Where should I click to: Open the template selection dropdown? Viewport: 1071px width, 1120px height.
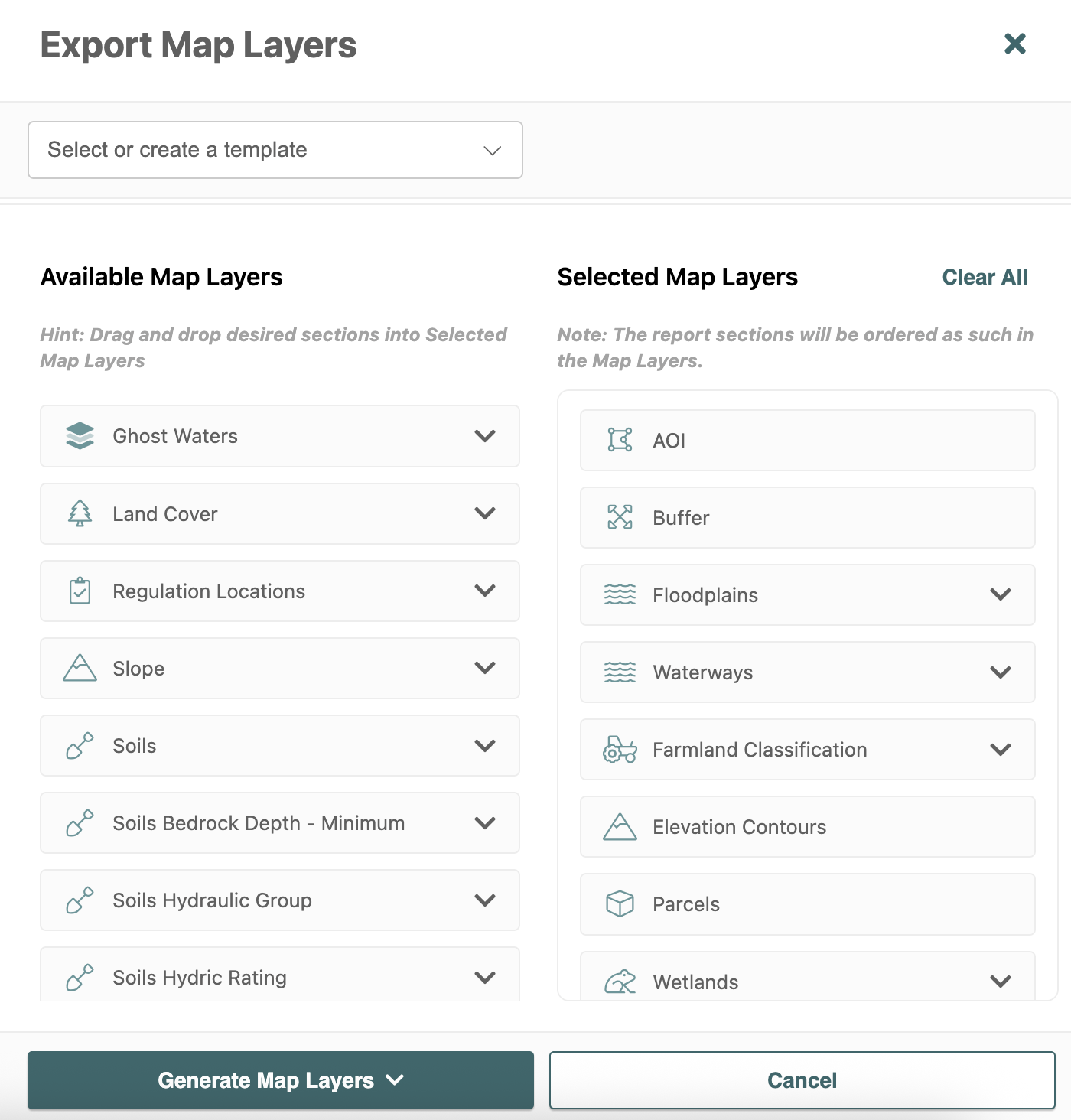(275, 150)
